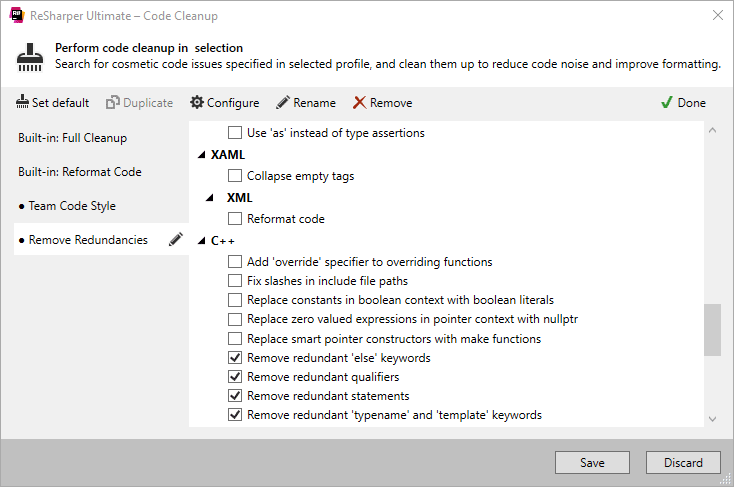Click the Rename pencil icon in toolbar

pos(283,102)
